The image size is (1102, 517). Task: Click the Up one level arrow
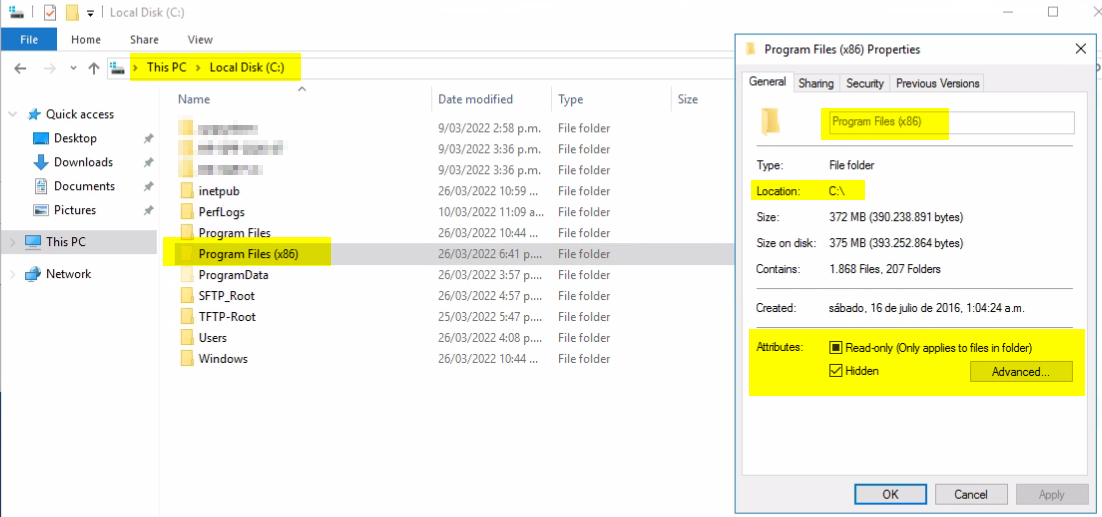pyautogui.click(x=94, y=68)
